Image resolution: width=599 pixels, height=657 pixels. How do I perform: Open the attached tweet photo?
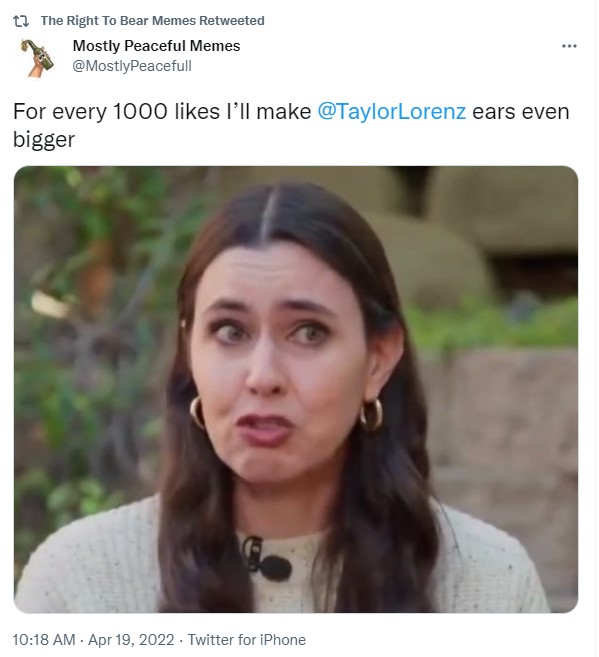(x=296, y=389)
